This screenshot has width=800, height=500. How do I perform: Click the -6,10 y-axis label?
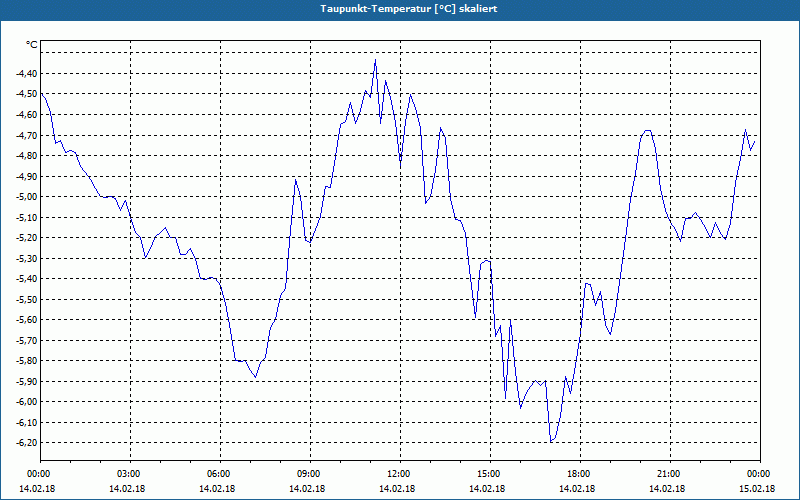[27, 422]
